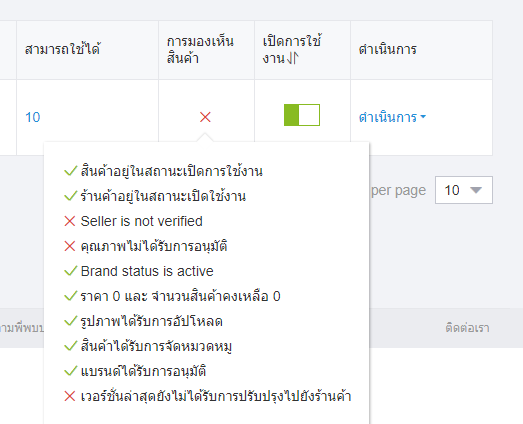Click the sort arrows icon in เปิดการใช้งาน header
Screen dimensions: 523x424
click(293, 58)
